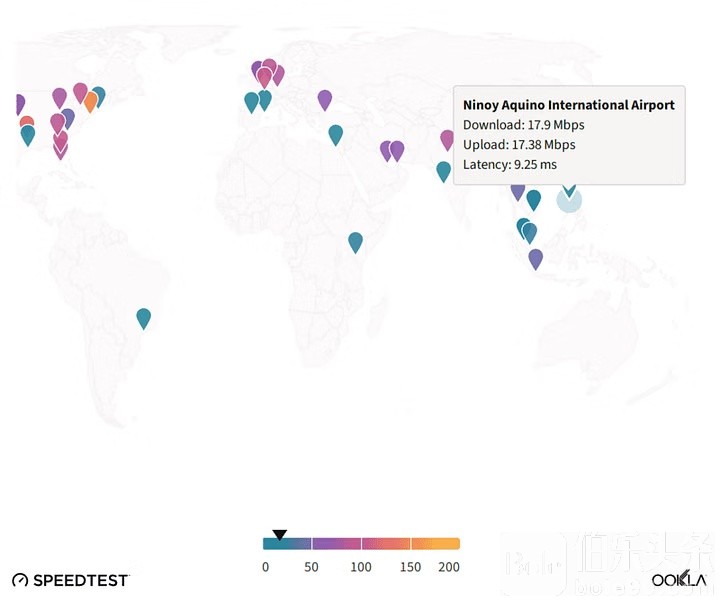Screen dimensions: 720x601
Task: Click the highlighted Philippines pin with halo
Action: click(x=568, y=198)
